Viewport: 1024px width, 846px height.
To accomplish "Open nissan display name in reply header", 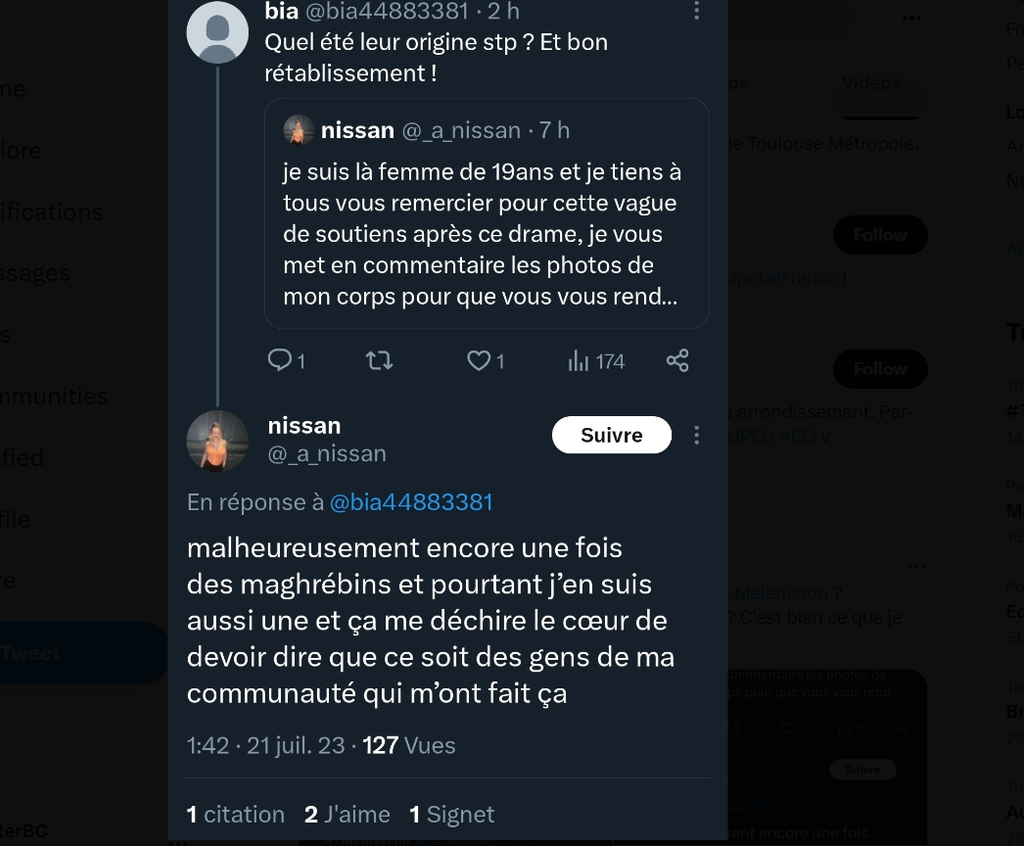I will pyautogui.click(x=304, y=425).
